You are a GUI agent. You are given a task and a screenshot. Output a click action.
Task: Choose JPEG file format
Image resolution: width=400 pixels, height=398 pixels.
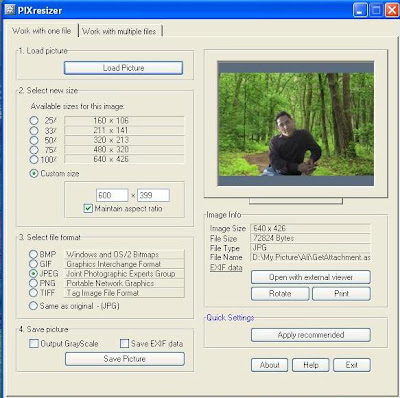pos(33,274)
